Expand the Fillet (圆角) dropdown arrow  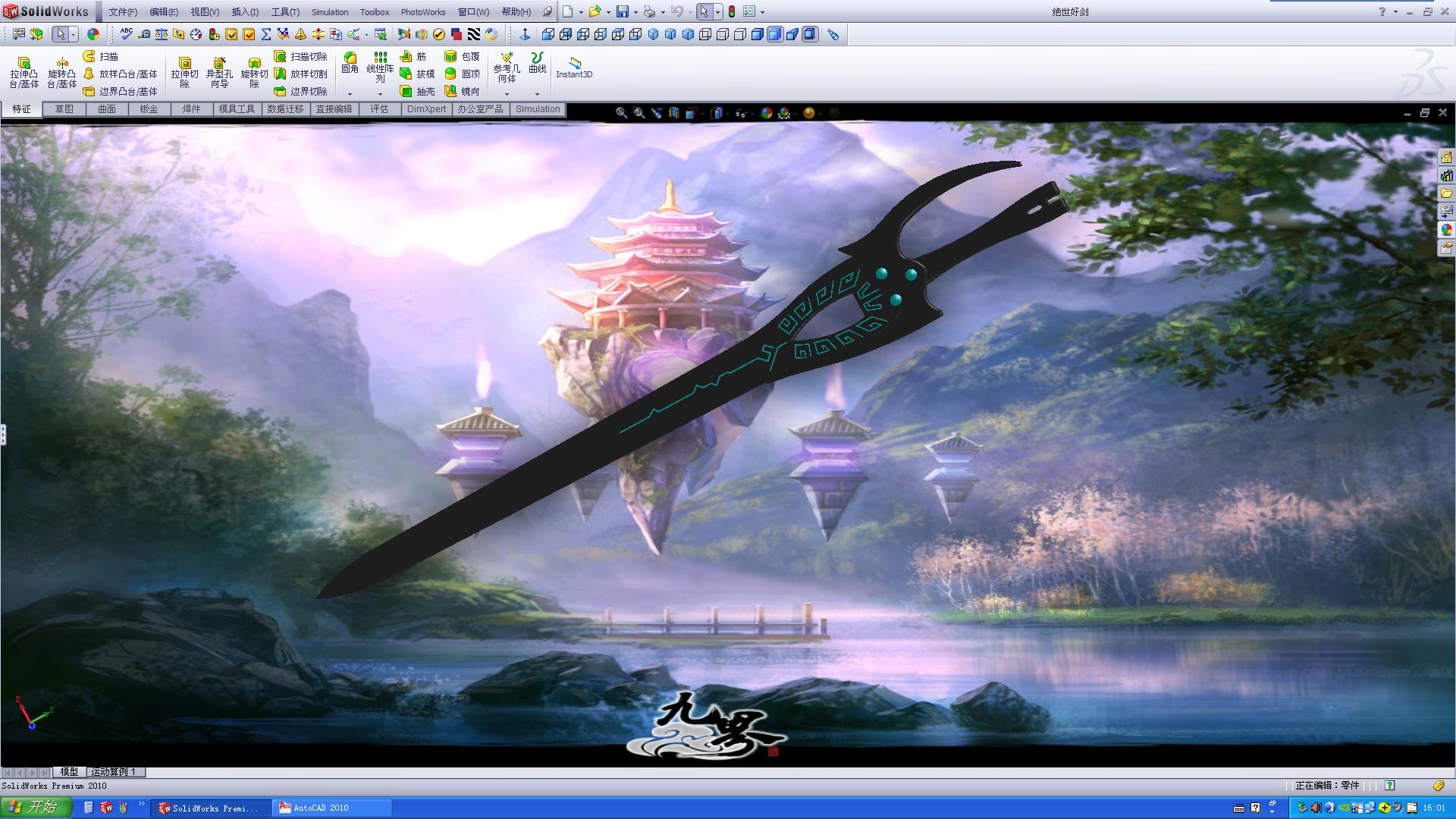pyautogui.click(x=350, y=94)
